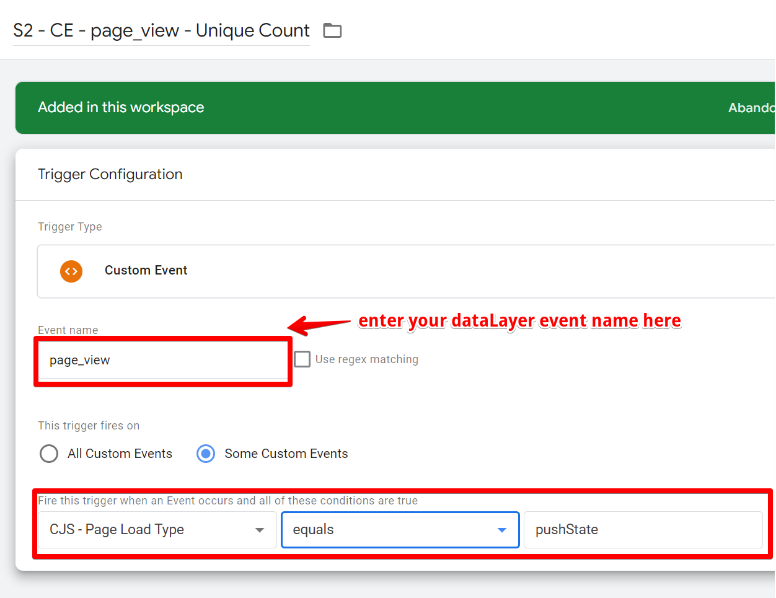Click the folder icon beside trigger name
This screenshot has width=776, height=598.
332,31
